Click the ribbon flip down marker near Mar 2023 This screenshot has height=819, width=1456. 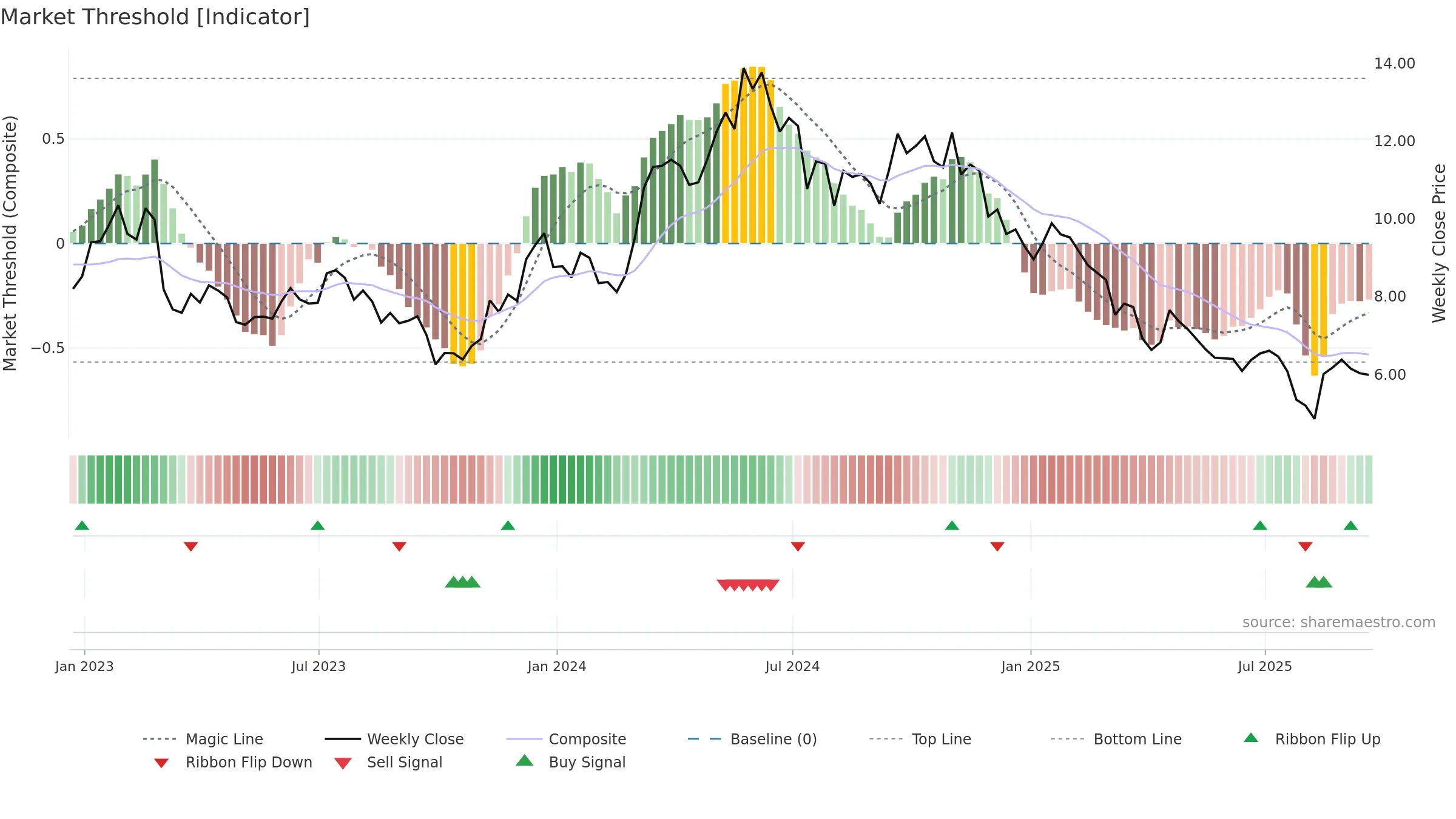tap(190, 547)
